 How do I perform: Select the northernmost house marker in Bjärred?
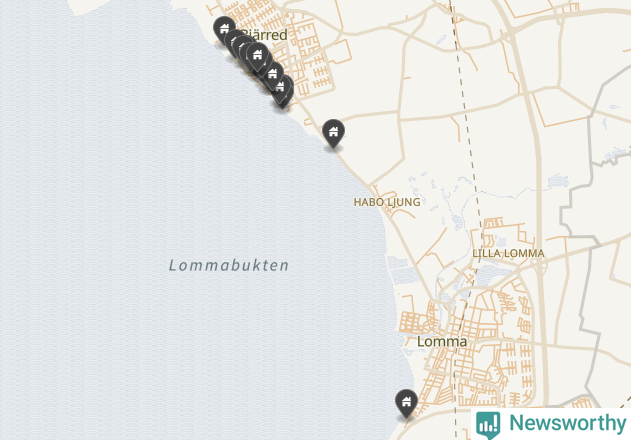tap(224, 29)
